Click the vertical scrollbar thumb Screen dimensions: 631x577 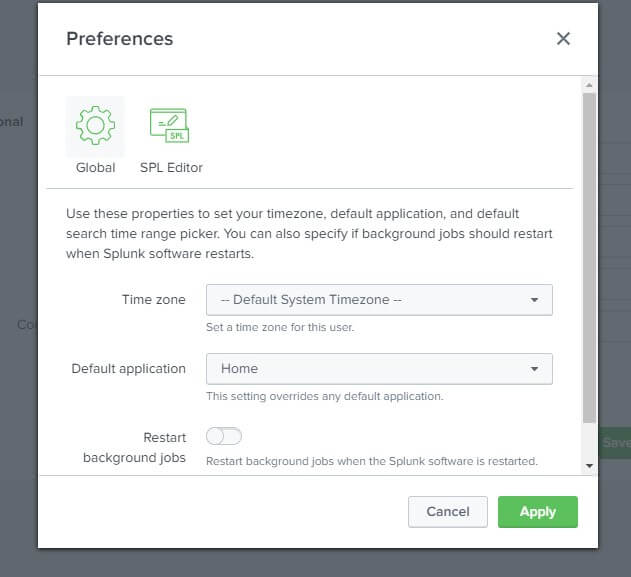click(589, 258)
